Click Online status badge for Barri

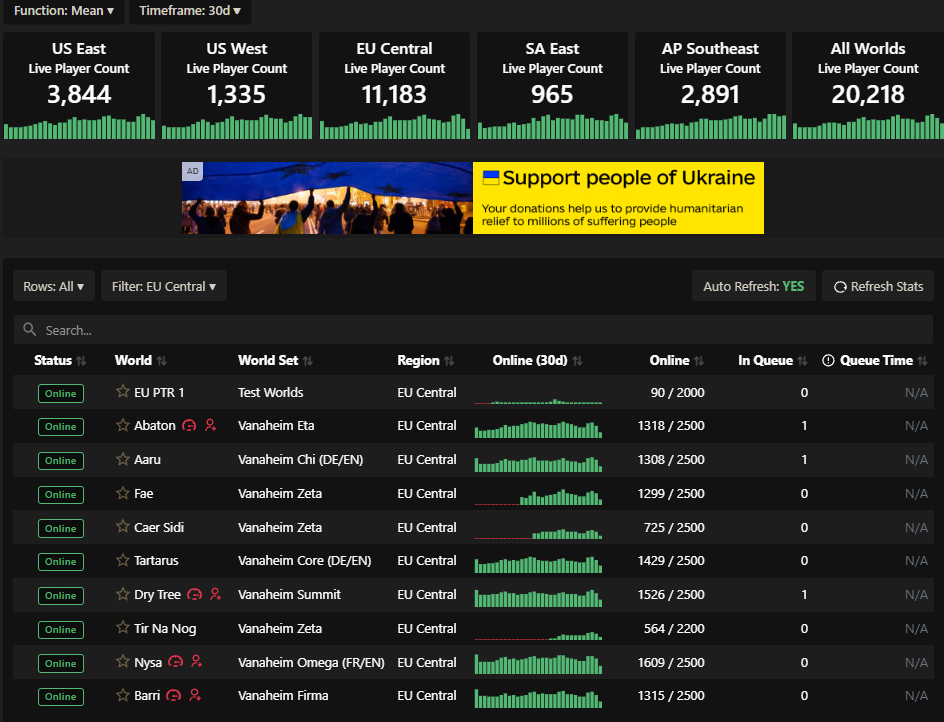pos(61,697)
